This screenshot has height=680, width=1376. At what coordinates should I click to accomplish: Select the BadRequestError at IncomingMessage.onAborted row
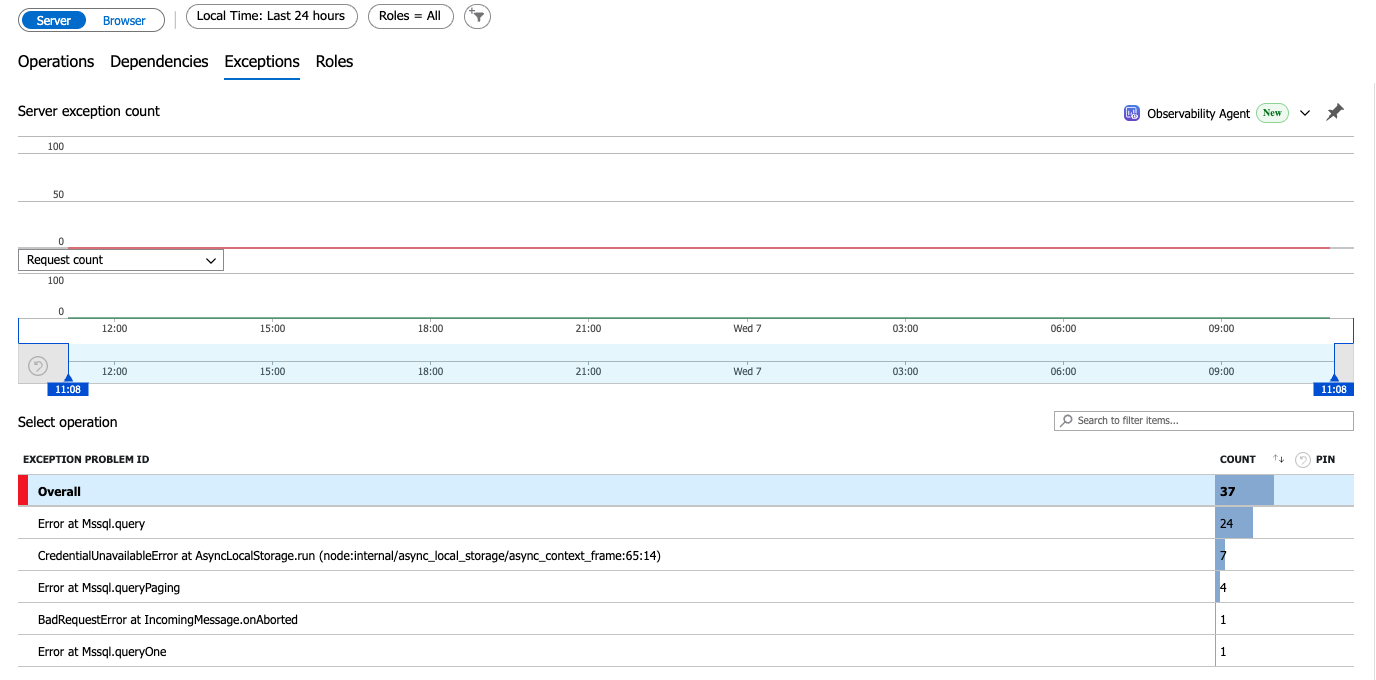[x=686, y=619]
